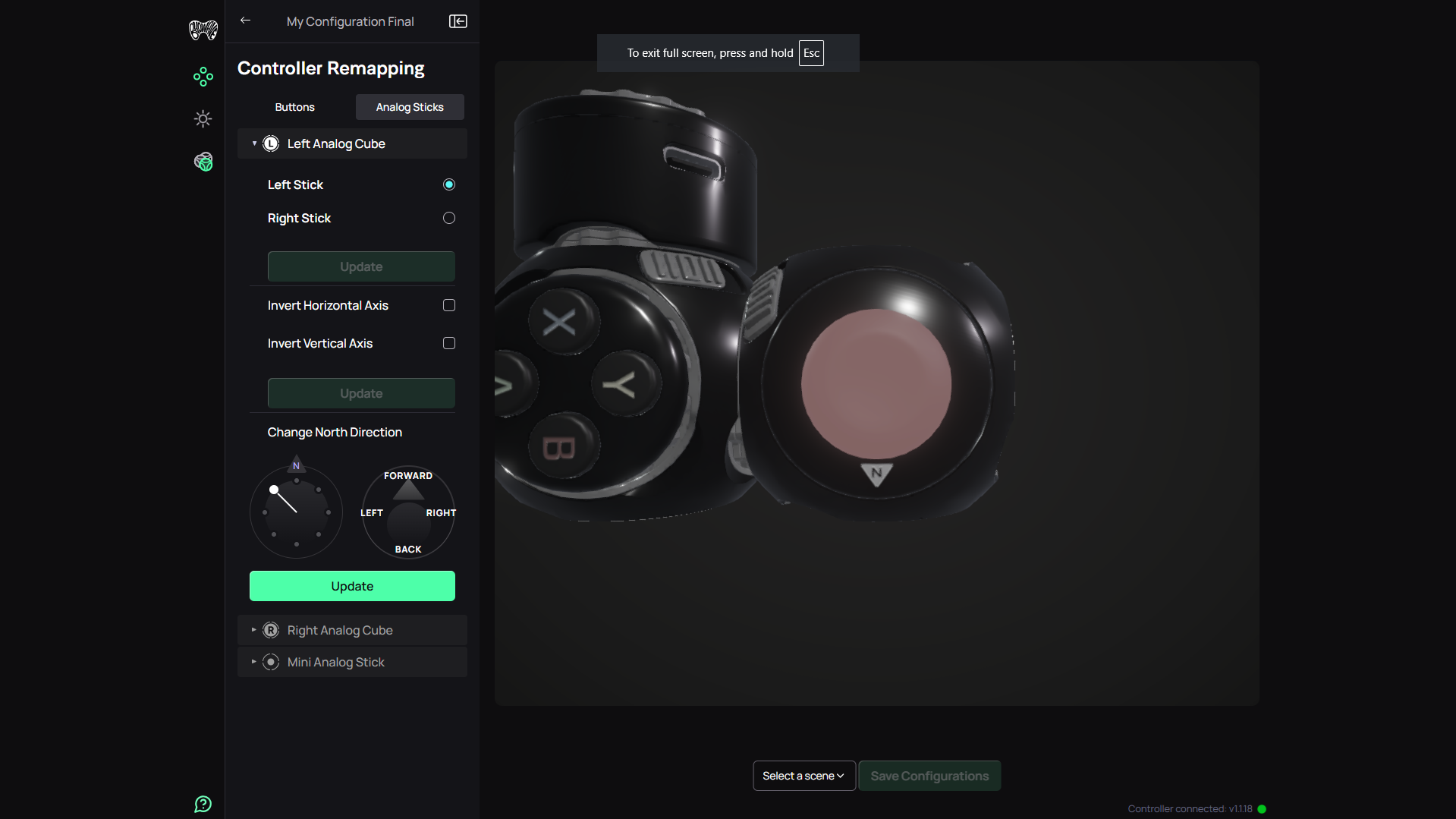Screen dimensions: 1456x819
Task: Switch to the Analog Sticks tab
Action: click(x=410, y=107)
